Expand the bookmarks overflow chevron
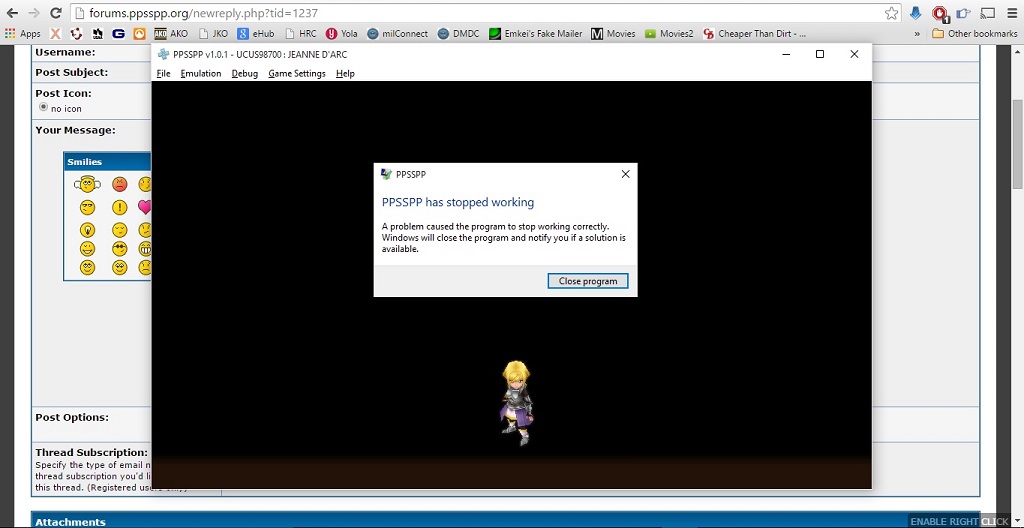The width and height of the screenshot is (1024, 528). (917, 34)
